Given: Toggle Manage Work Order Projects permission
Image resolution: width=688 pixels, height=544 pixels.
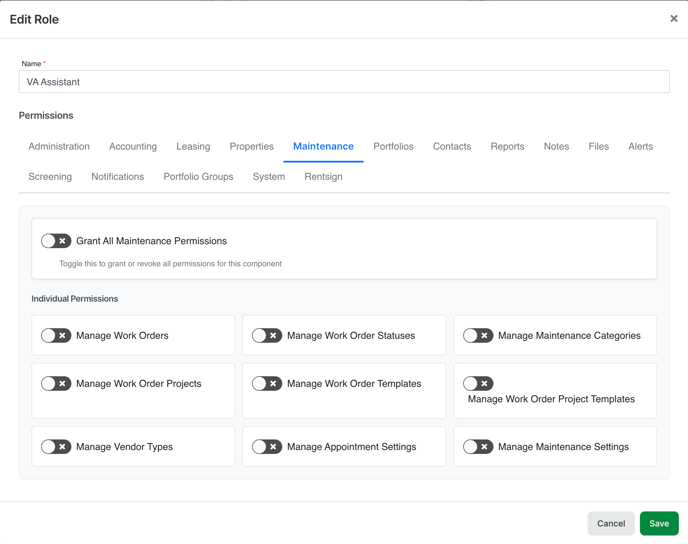Looking at the screenshot, I should (56, 384).
